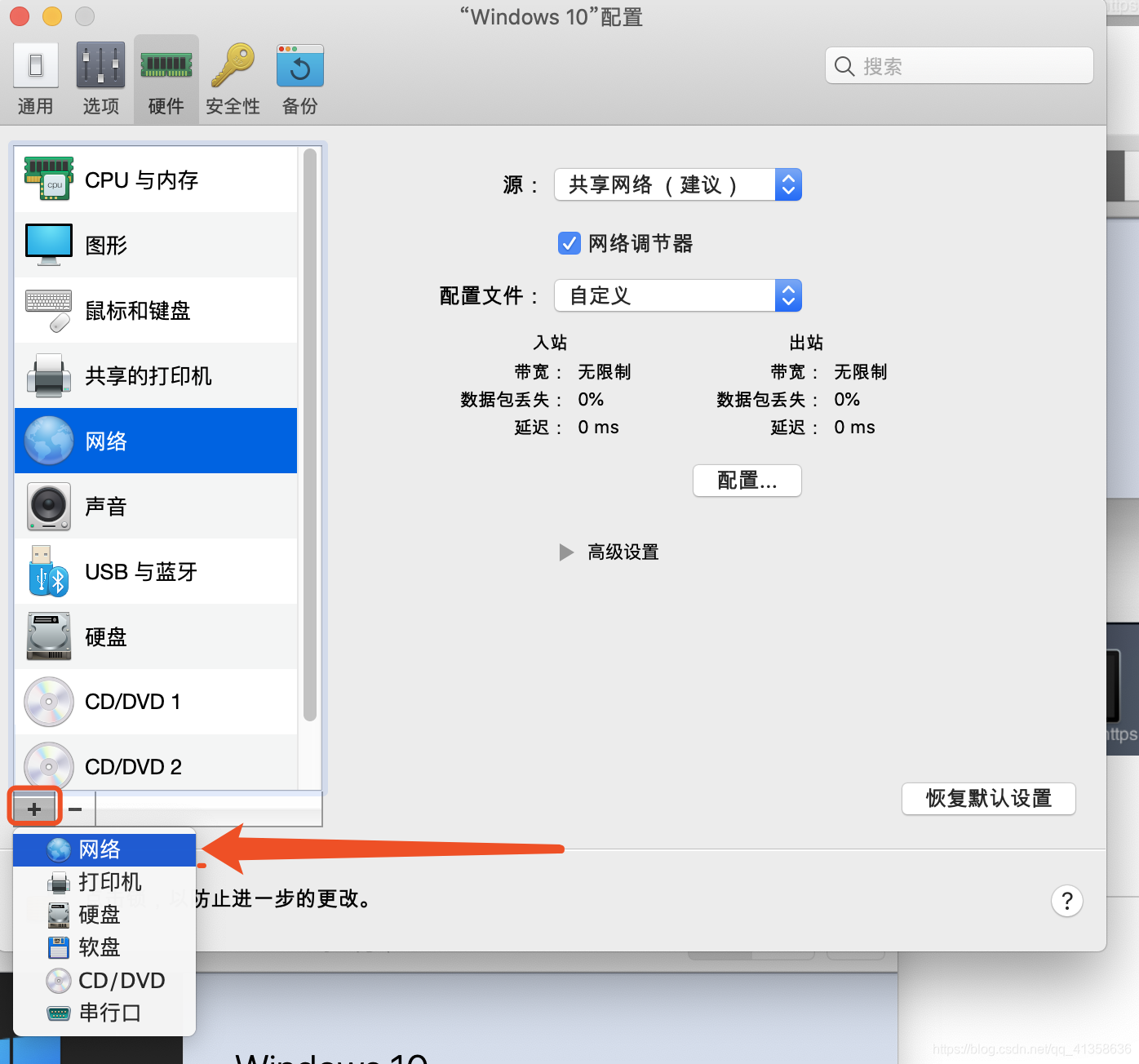Click the 入站 heading
1139x1064 pixels.
click(x=551, y=343)
